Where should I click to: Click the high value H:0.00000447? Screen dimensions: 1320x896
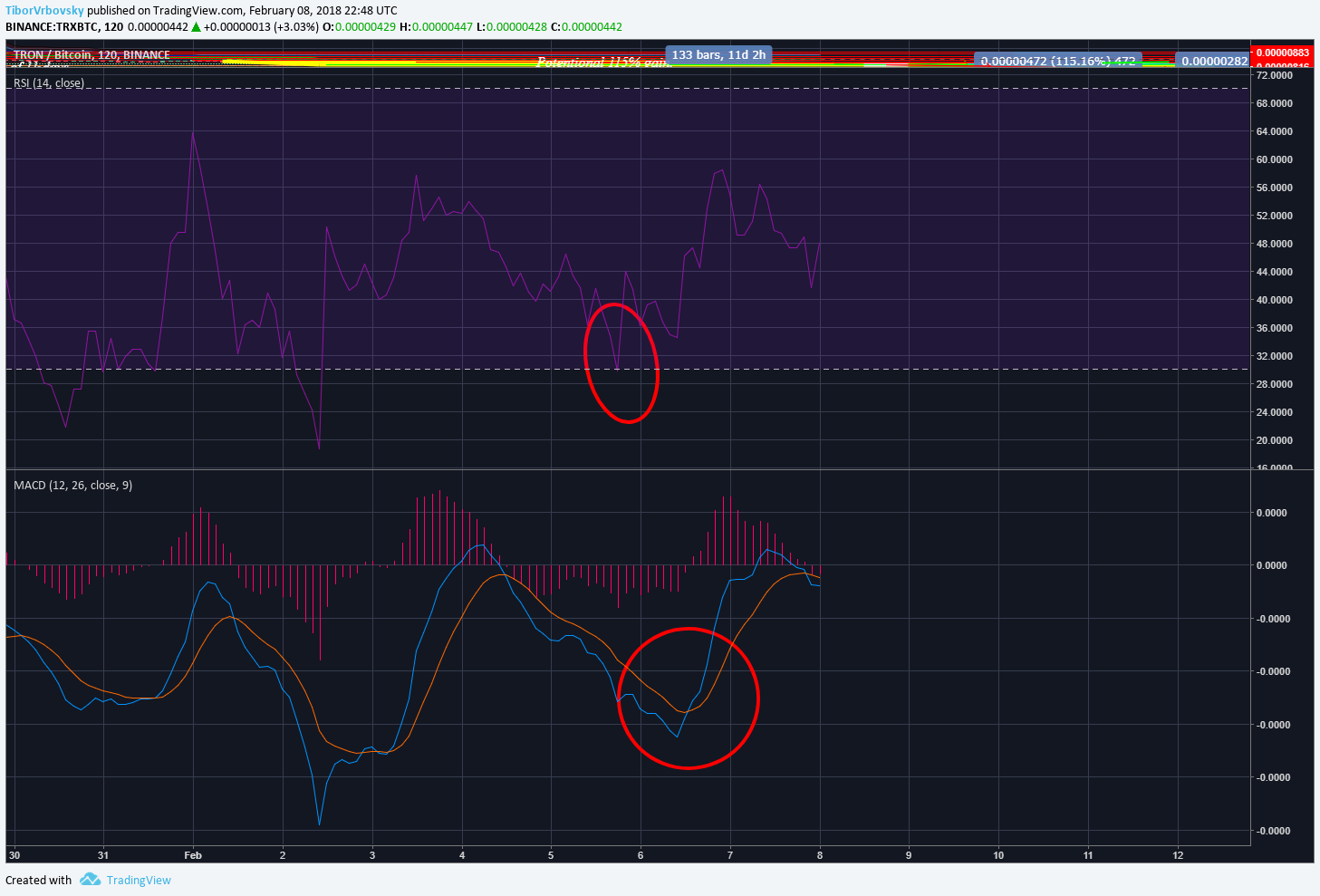click(x=436, y=27)
